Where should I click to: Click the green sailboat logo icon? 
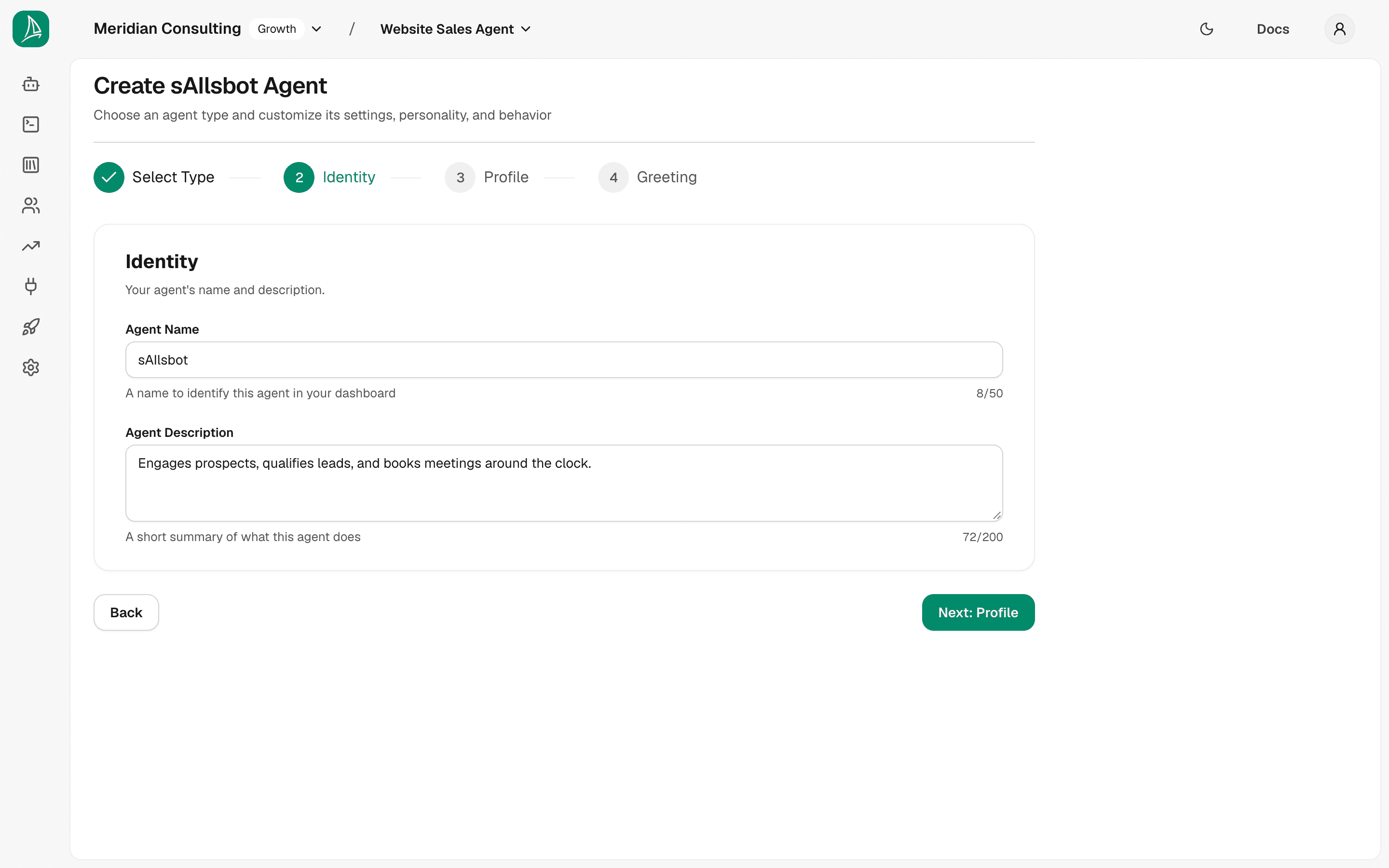(x=31, y=29)
